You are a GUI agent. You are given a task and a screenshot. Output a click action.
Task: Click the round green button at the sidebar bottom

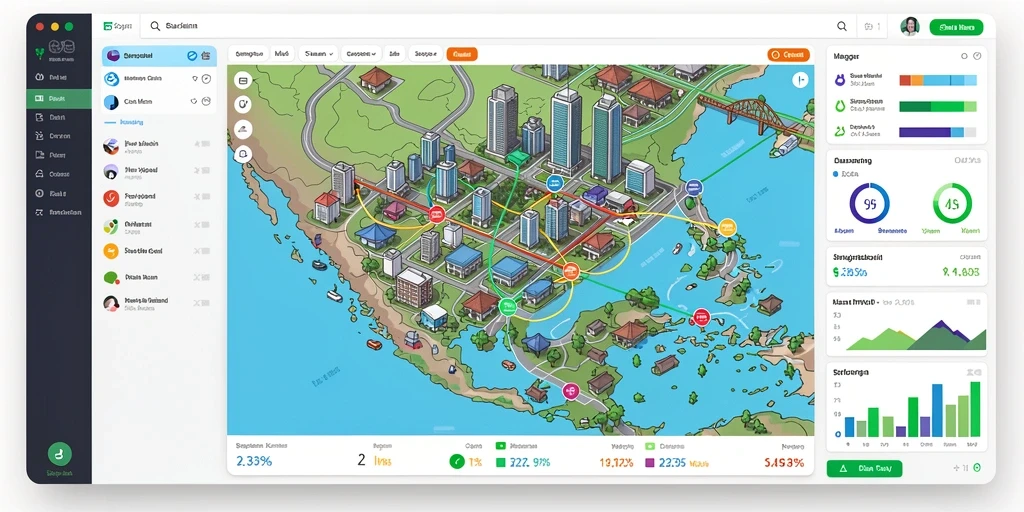(59, 453)
